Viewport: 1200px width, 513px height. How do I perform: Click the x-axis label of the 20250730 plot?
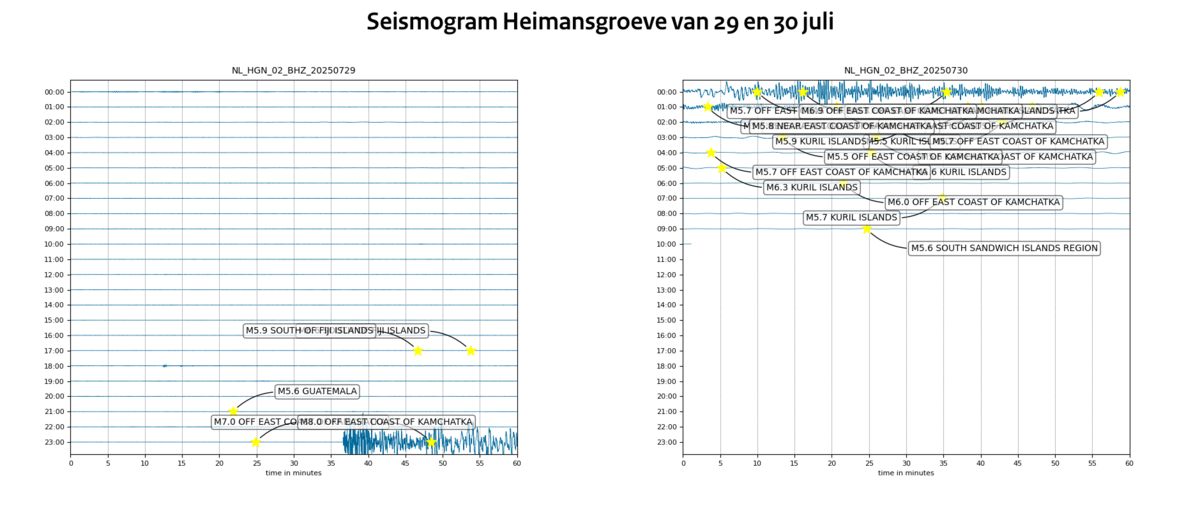[x=906, y=473]
